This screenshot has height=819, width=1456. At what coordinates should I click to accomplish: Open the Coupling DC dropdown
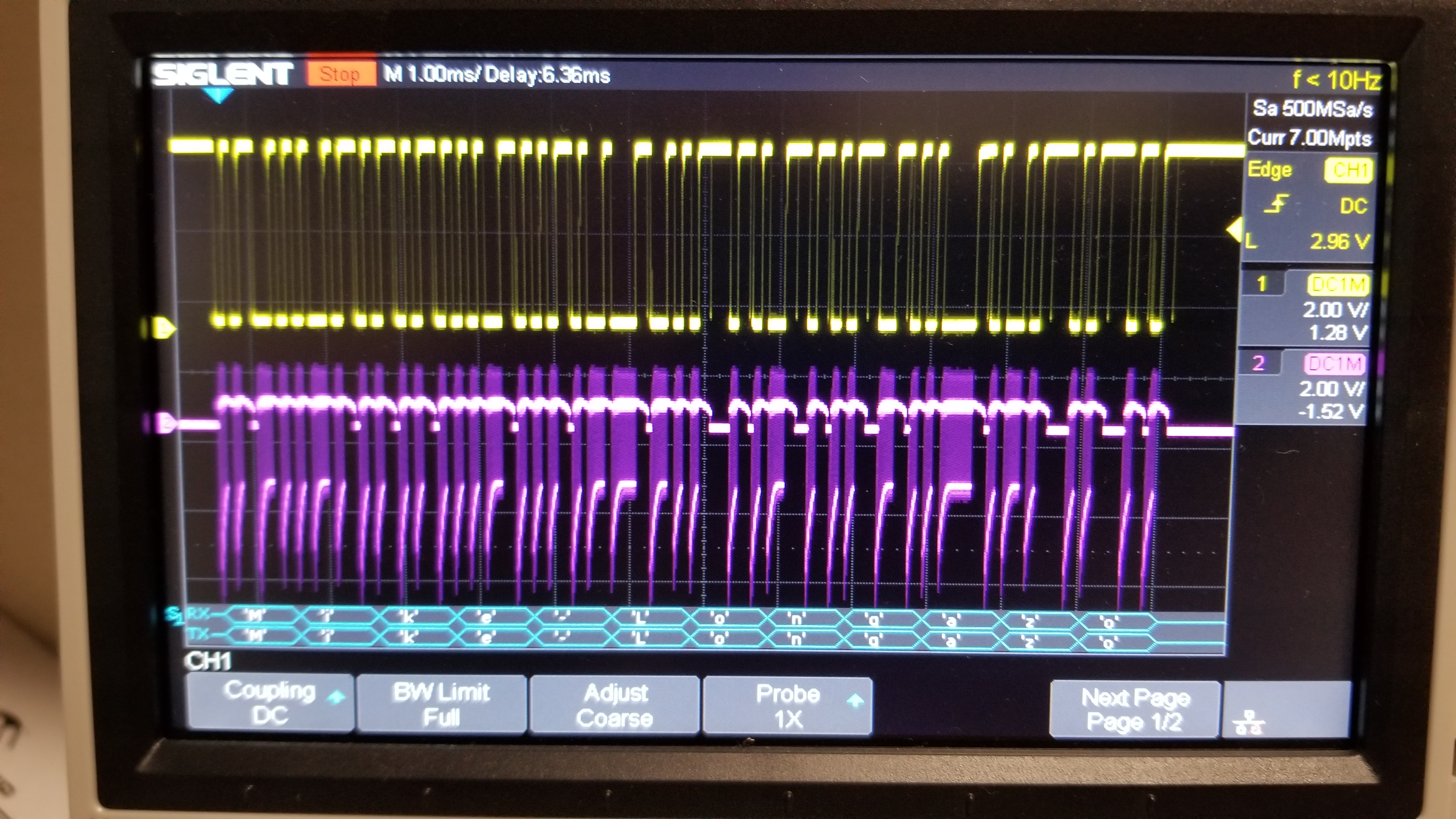[271, 703]
